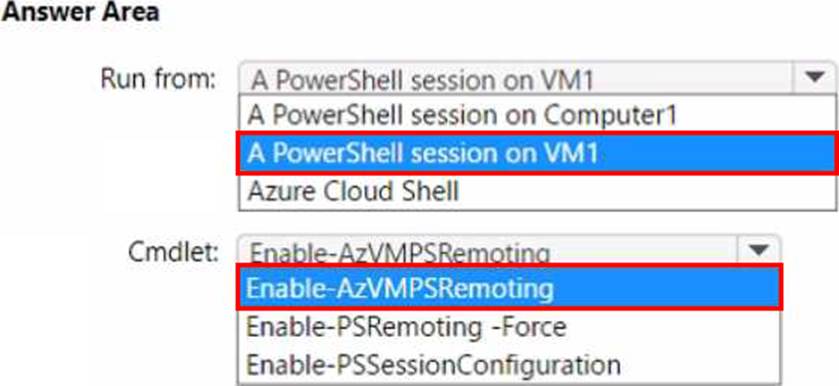The height and width of the screenshot is (386, 839).
Task: Collapse Cmdlet list via its arrow button
Action: [759, 250]
